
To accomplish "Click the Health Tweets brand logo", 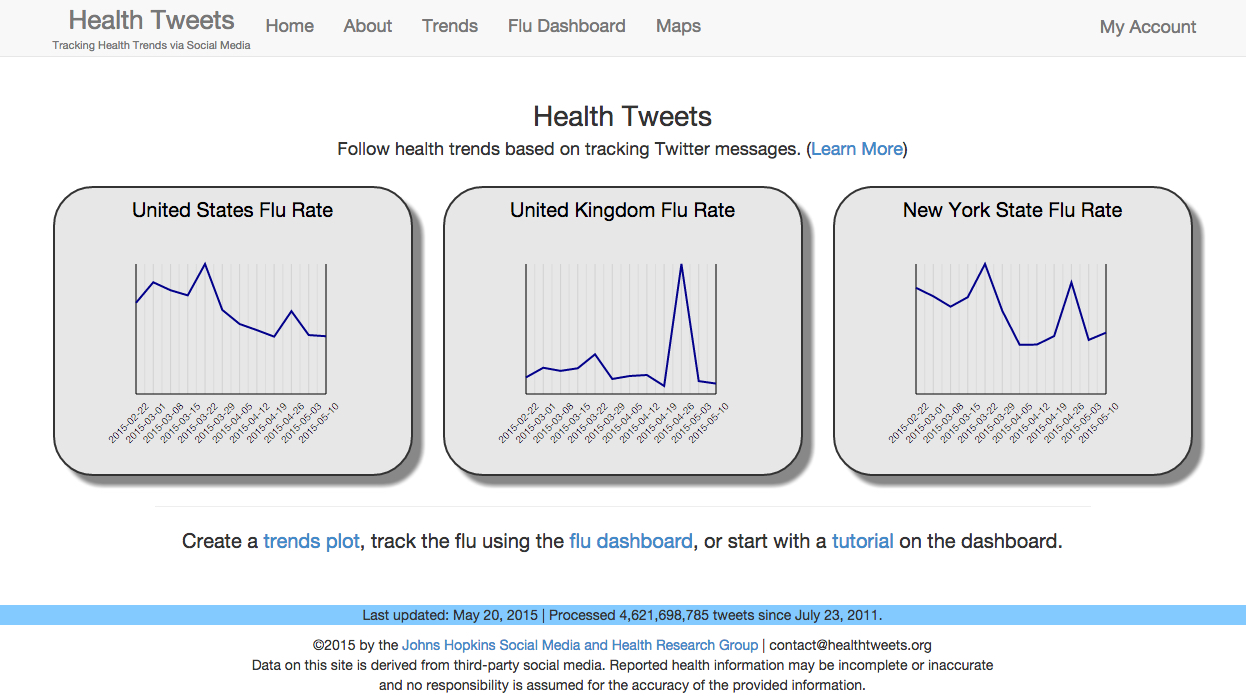I will click(151, 20).
